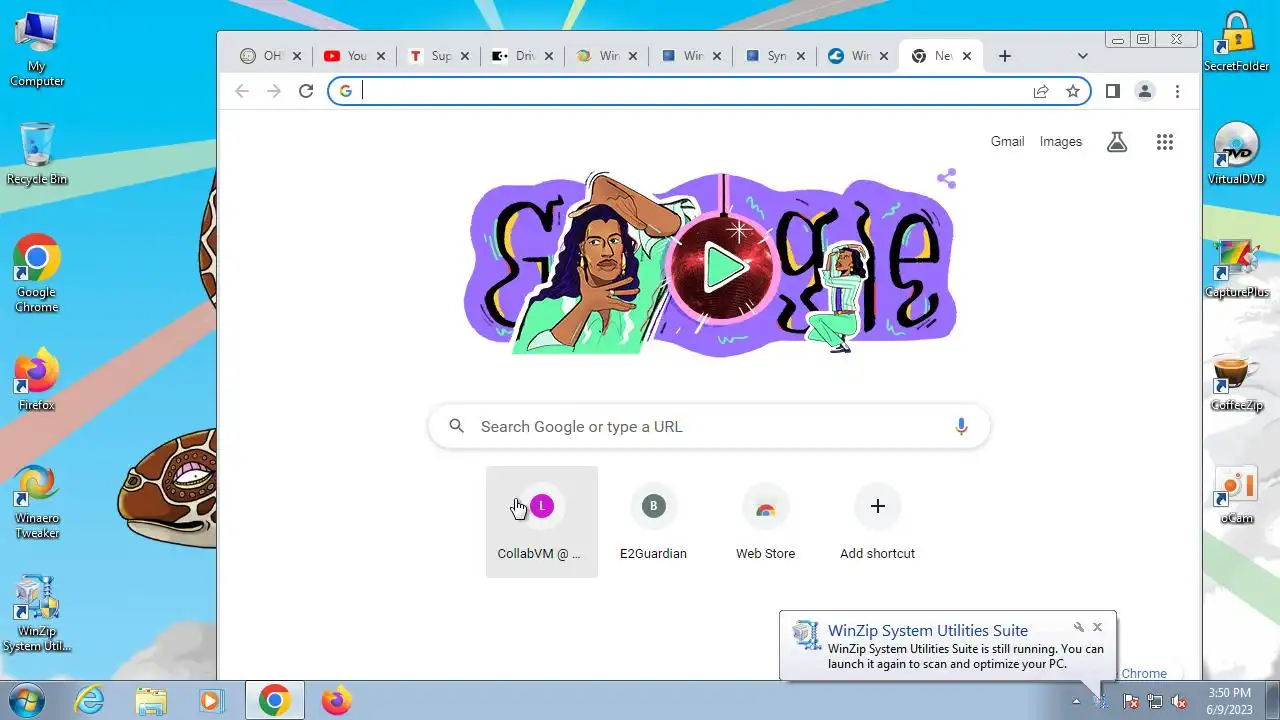The width and height of the screenshot is (1280, 720).
Task: Open CoffeeZip desktop shortcut
Action: pos(1237,381)
